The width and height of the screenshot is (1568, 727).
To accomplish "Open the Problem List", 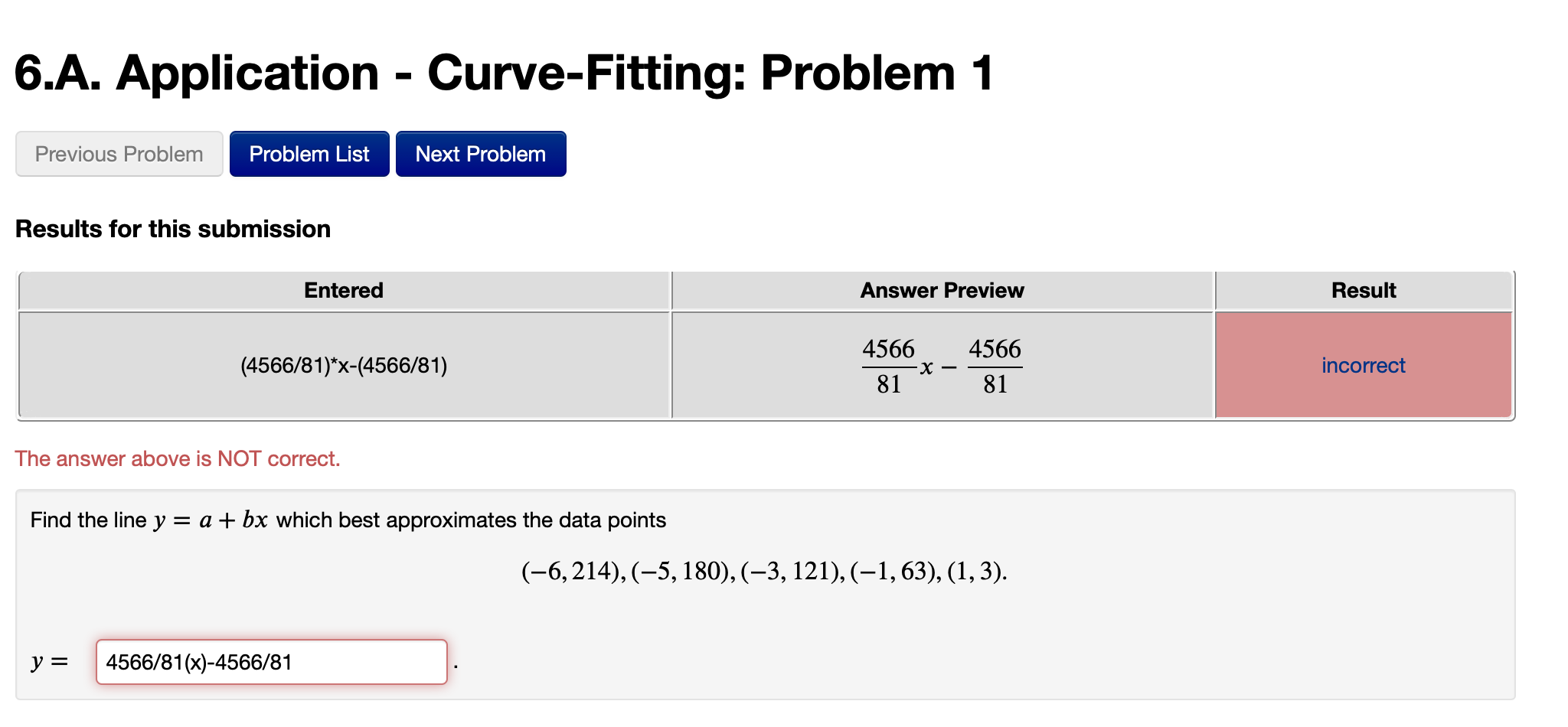I will pos(309,154).
